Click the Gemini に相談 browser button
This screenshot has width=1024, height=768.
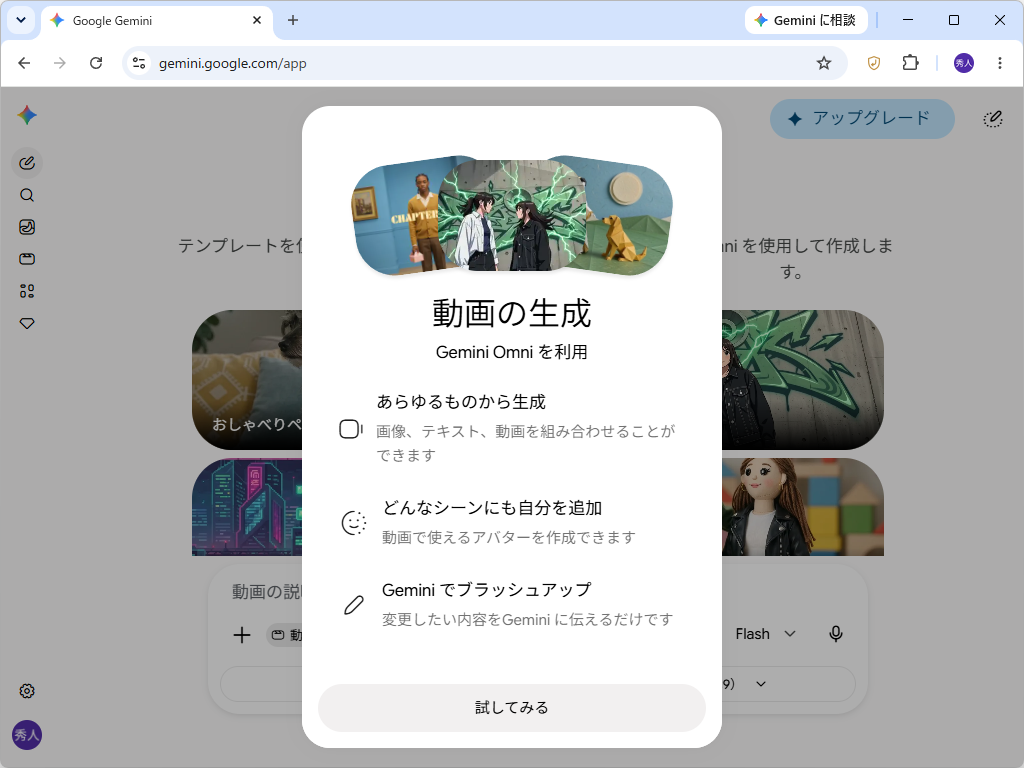[x=806, y=20]
